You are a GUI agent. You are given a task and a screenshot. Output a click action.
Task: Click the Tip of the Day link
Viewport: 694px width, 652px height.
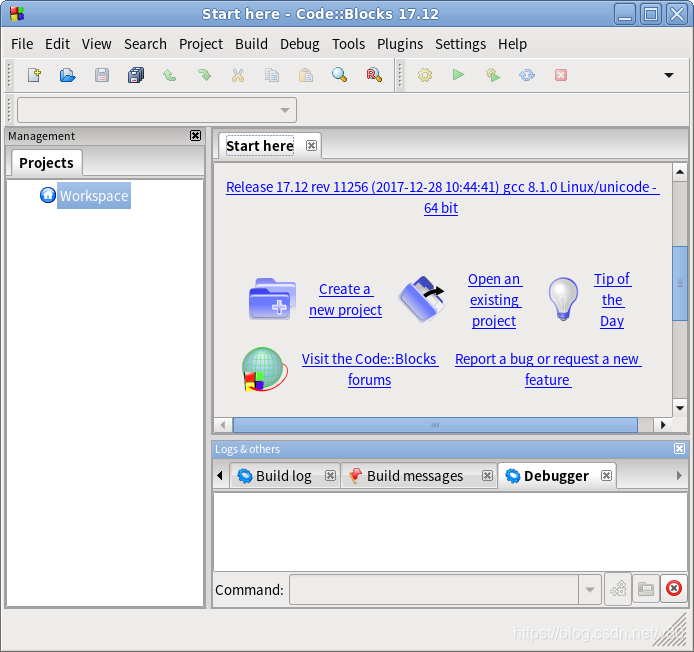612,300
